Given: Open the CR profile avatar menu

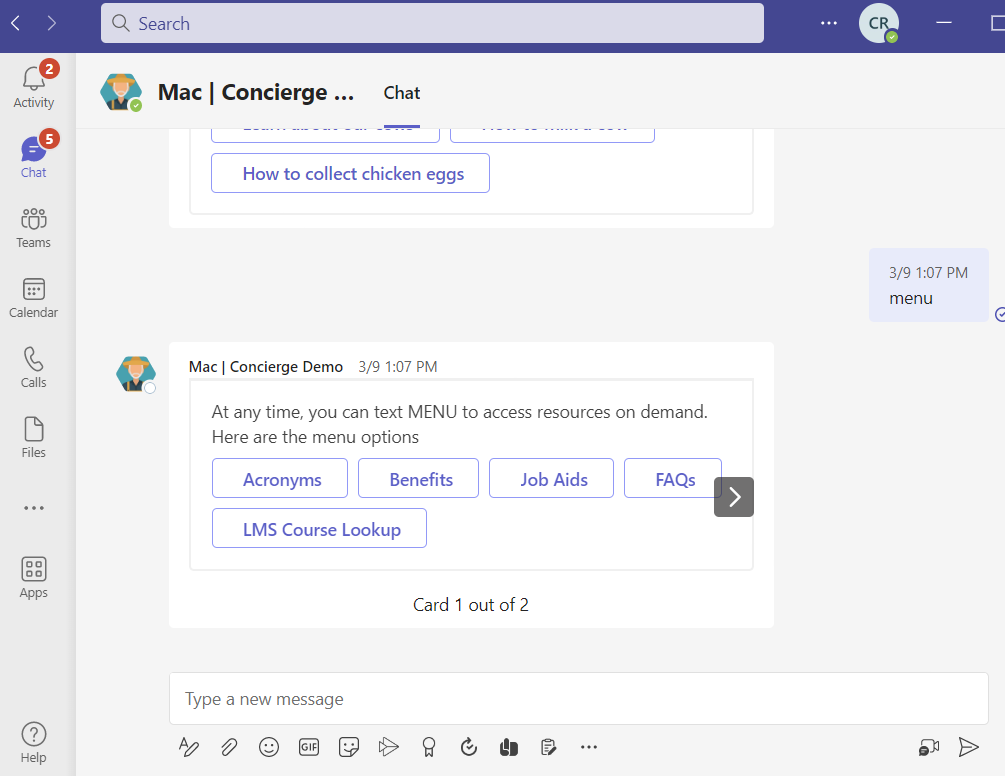Looking at the screenshot, I should click(x=879, y=24).
